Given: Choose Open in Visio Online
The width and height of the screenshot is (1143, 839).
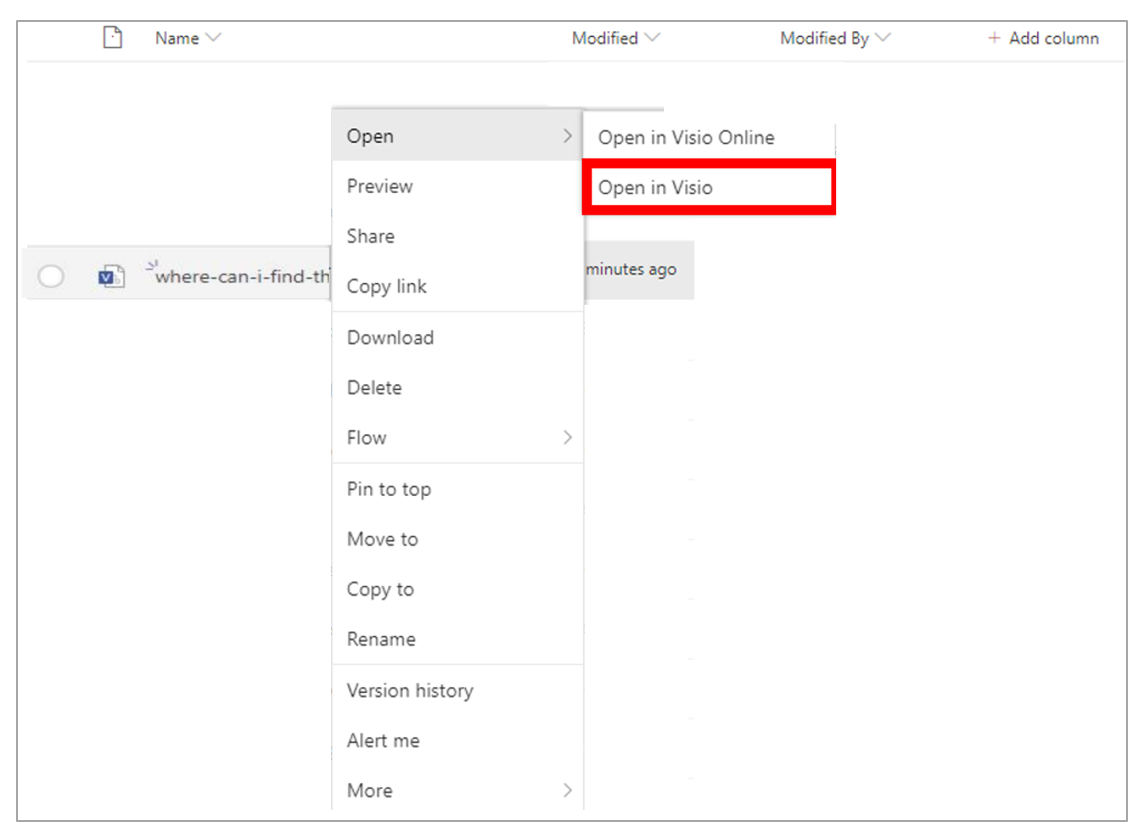Looking at the screenshot, I should pos(709,137).
